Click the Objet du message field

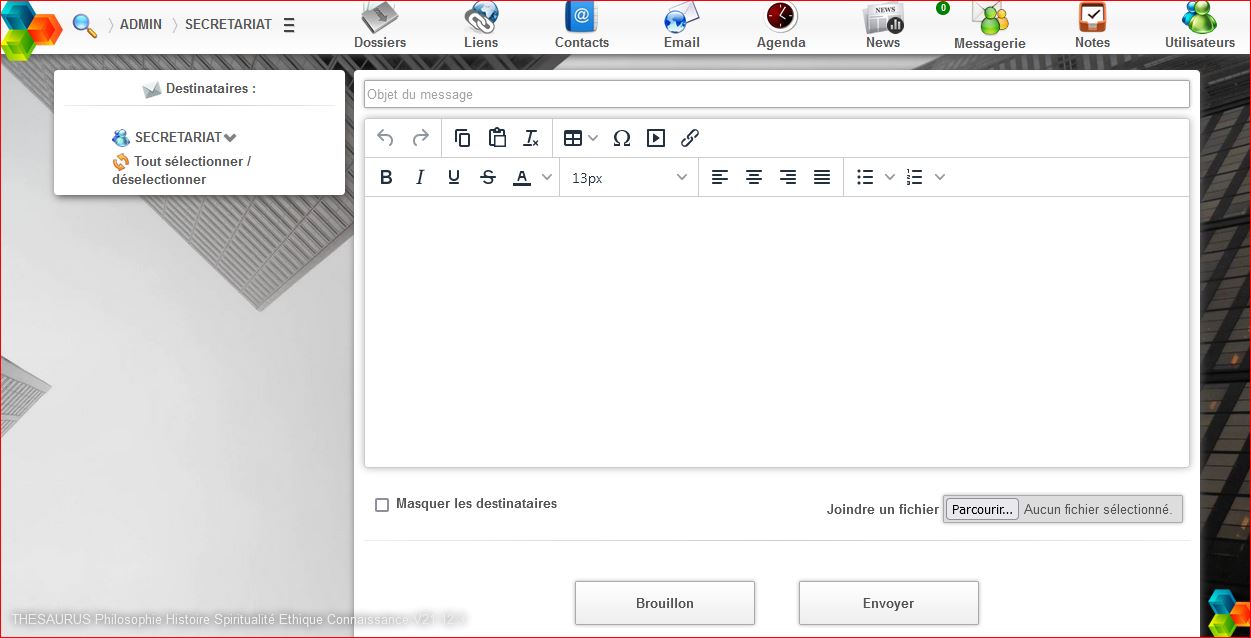click(x=776, y=94)
